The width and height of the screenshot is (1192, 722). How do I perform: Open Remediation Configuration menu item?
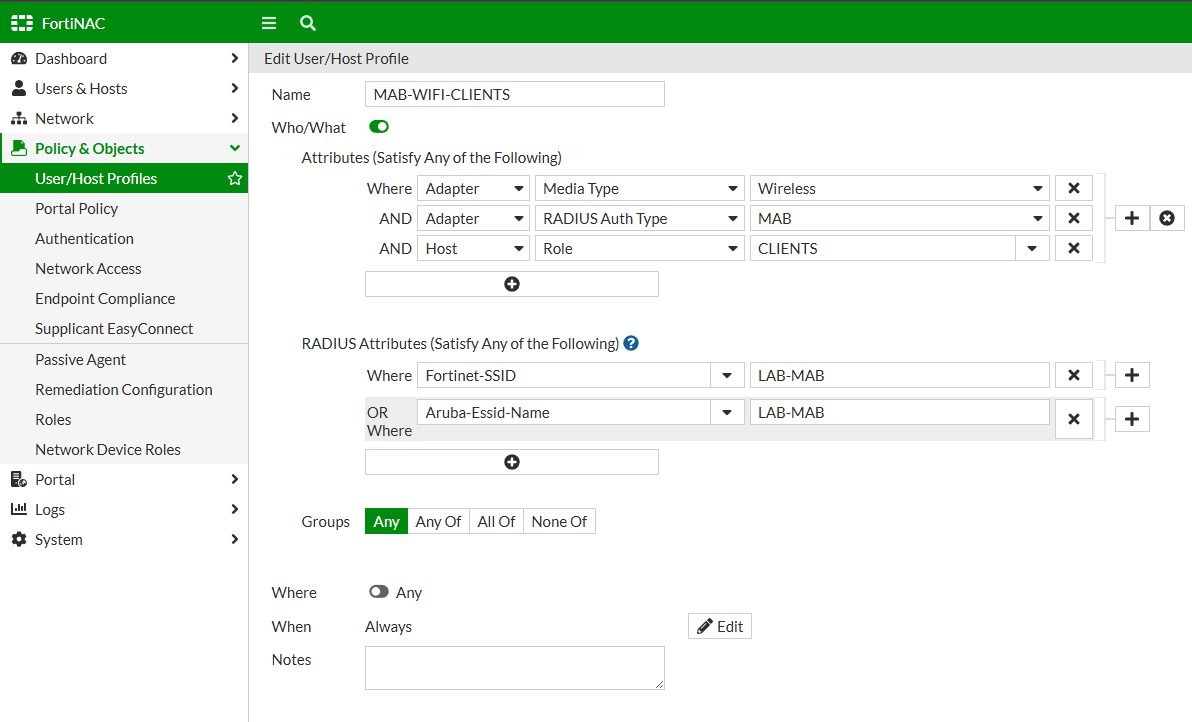tap(124, 389)
